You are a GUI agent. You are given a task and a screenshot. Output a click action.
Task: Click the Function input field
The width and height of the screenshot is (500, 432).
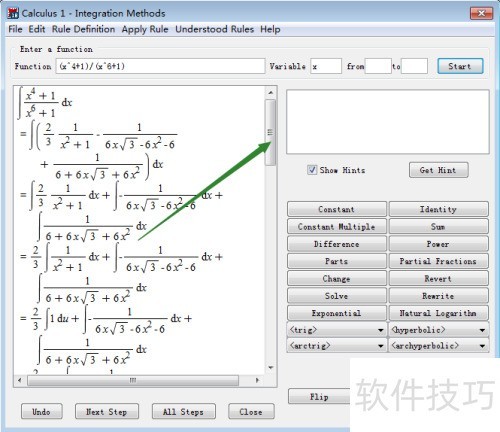(x=160, y=66)
